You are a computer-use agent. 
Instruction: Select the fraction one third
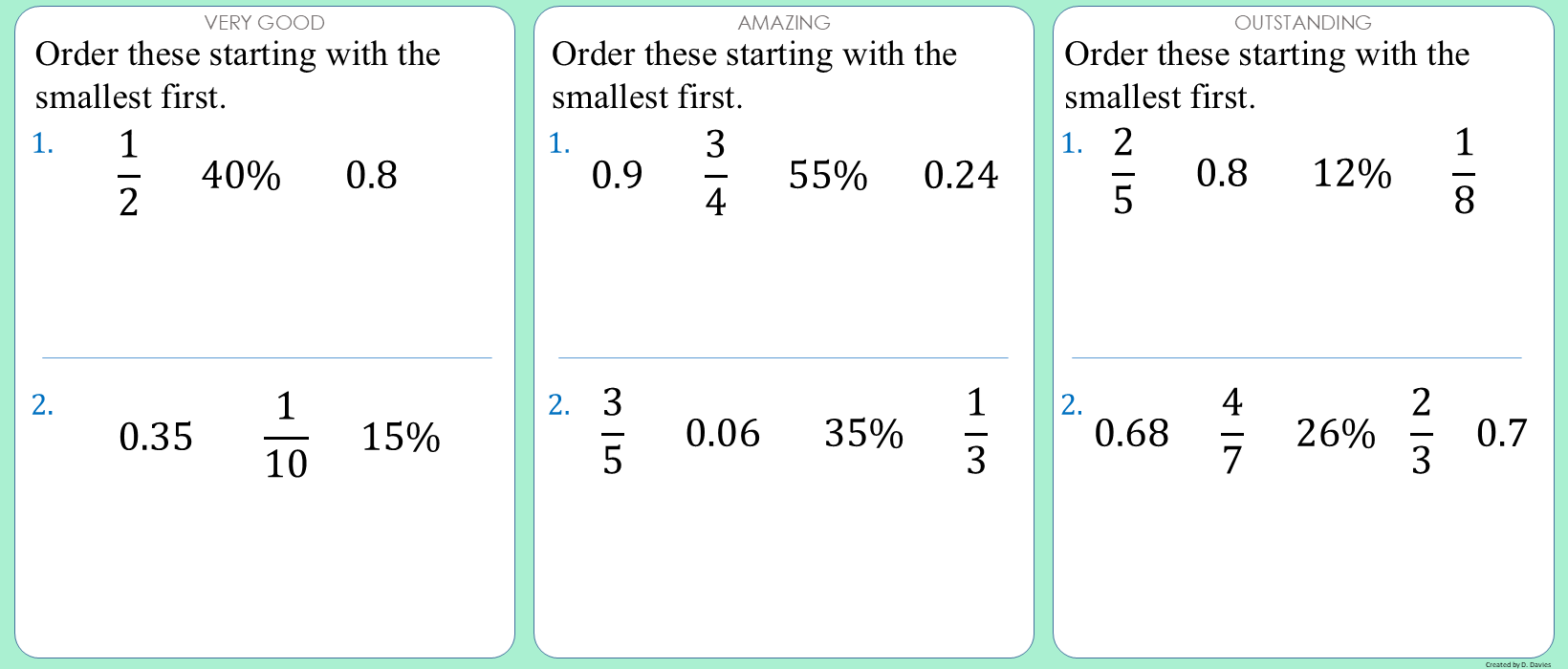tap(975, 432)
